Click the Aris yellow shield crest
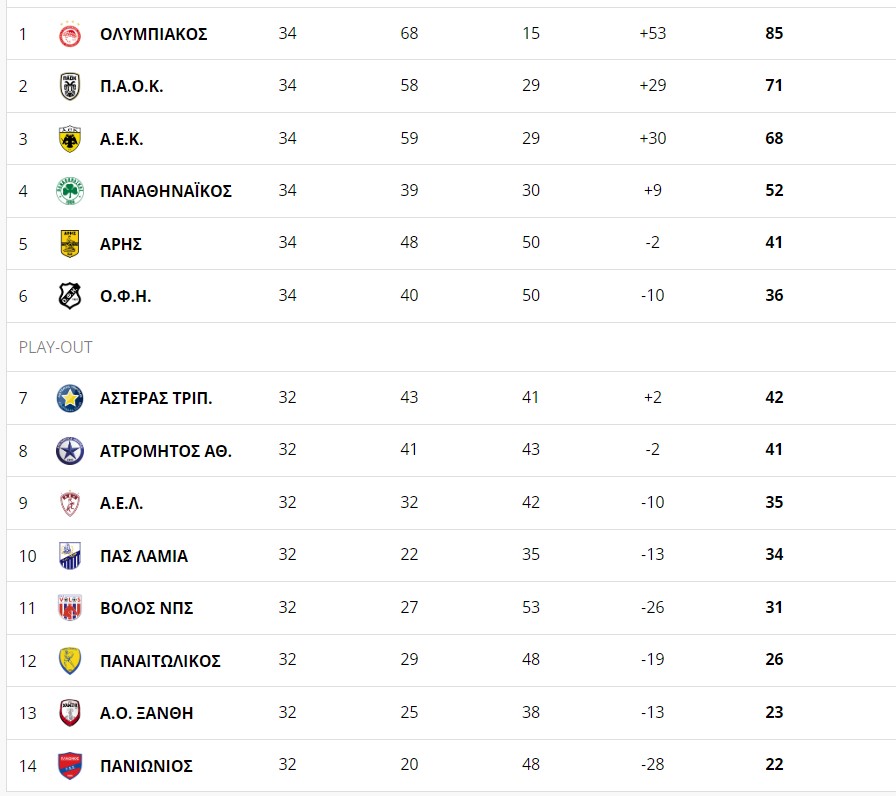896x796 pixels. (70, 243)
